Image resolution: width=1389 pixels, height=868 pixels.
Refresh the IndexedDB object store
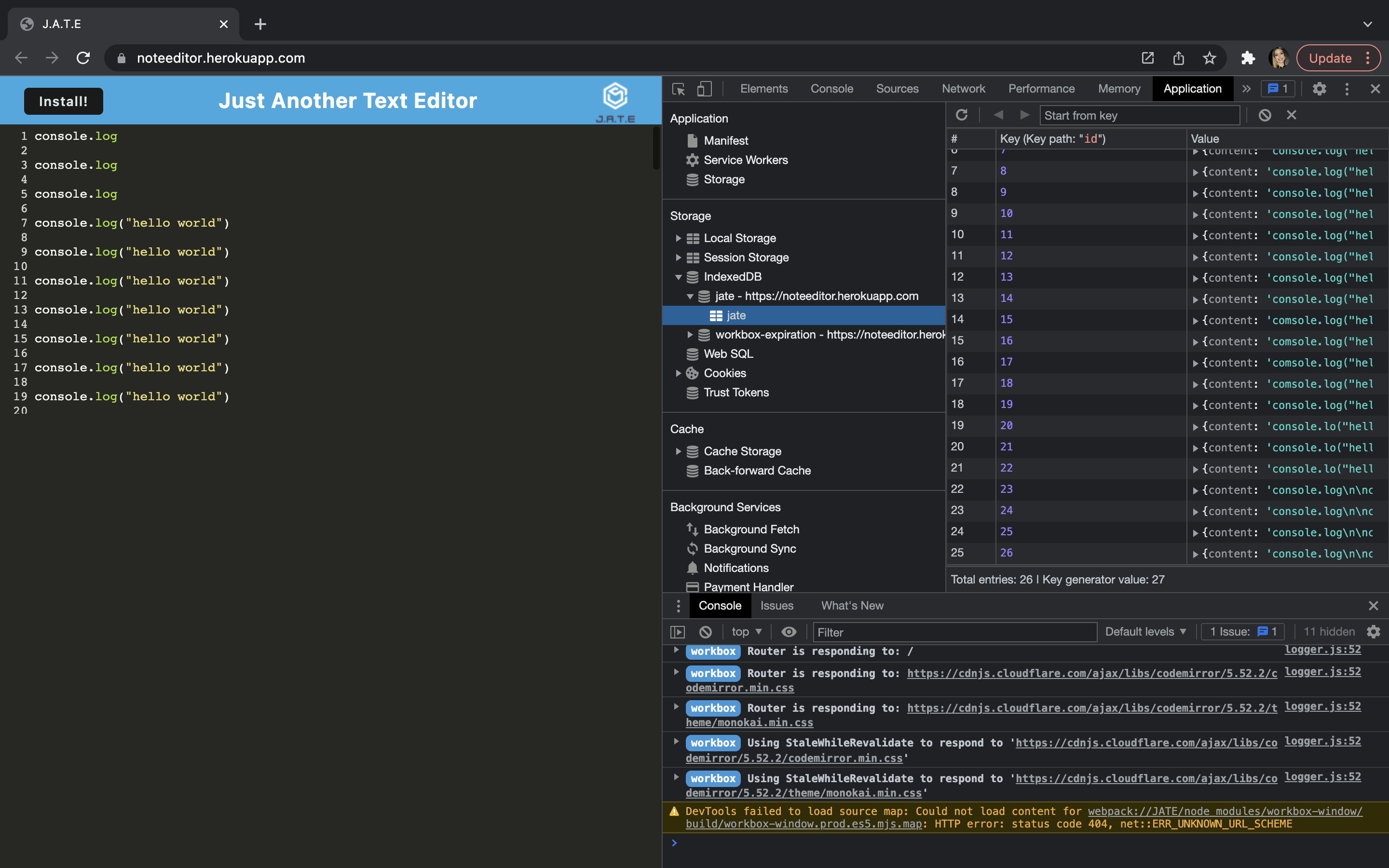962,115
